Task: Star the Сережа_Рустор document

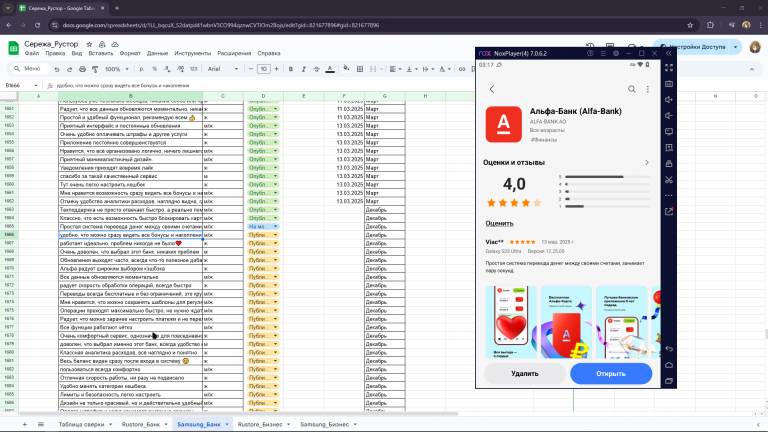Action: [x=89, y=44]
